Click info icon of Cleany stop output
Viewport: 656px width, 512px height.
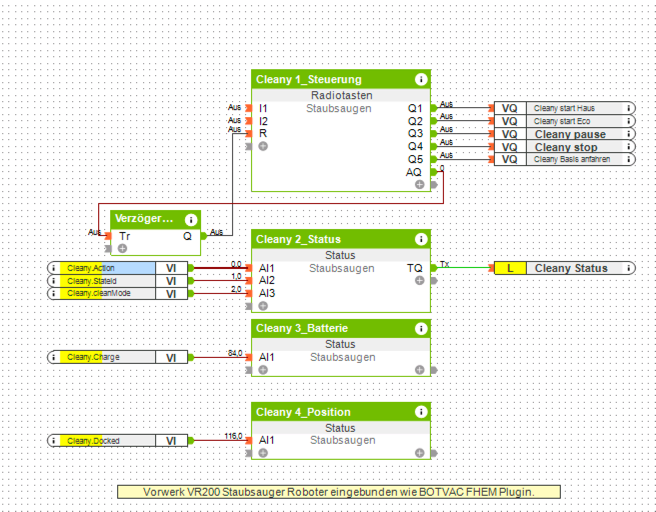(x=628, y=146)
